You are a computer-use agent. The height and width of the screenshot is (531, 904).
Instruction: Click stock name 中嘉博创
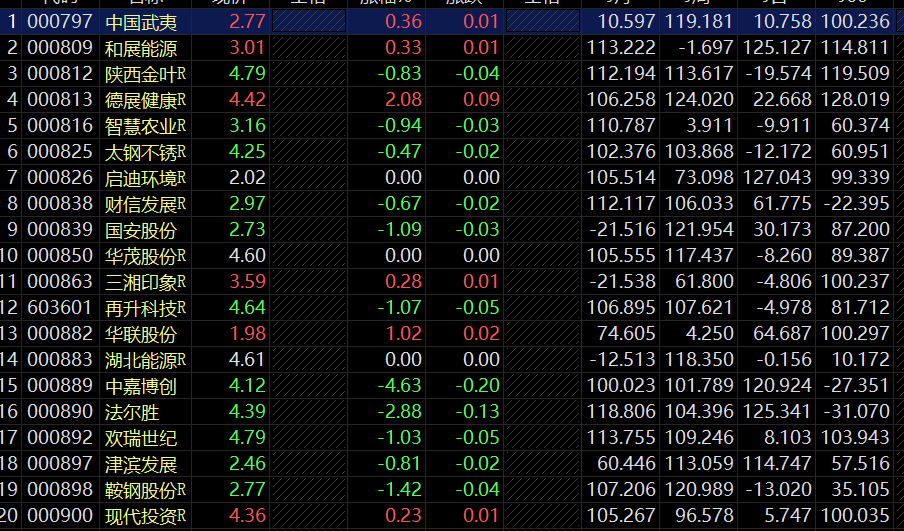pos(141,386)
